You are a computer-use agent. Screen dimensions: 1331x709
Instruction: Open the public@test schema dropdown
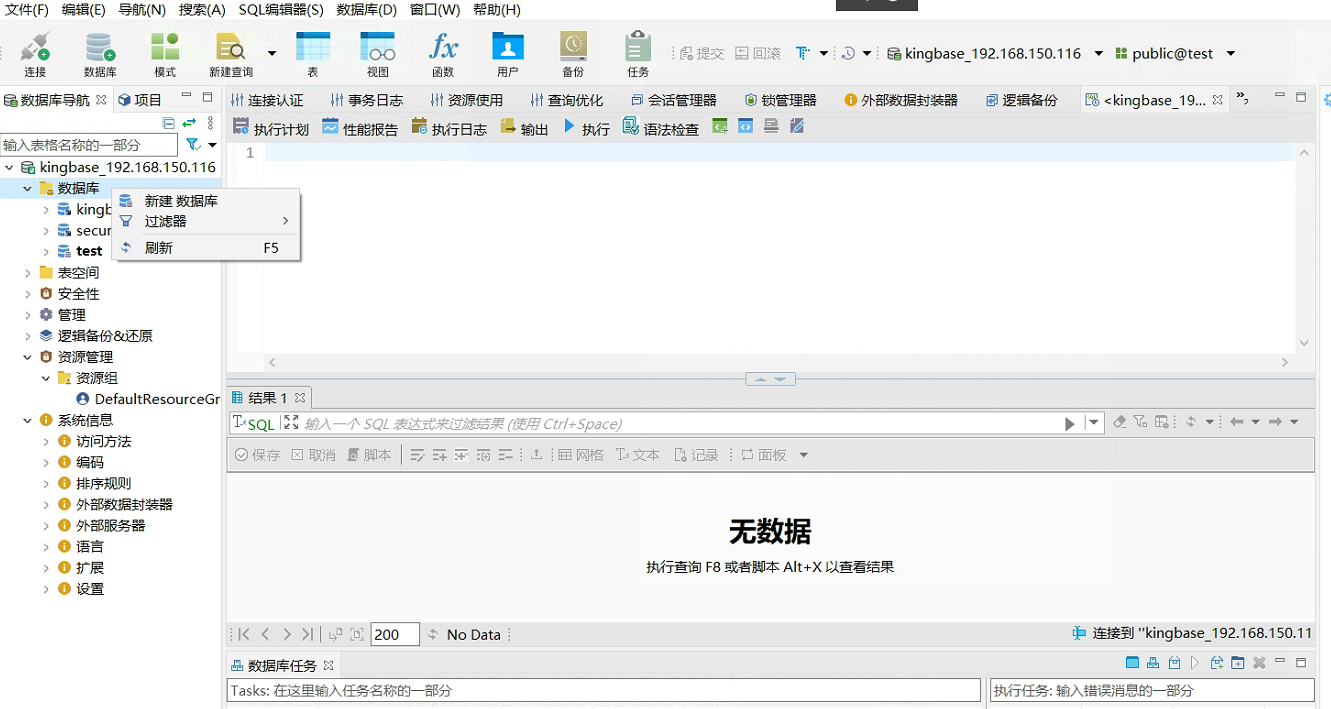click(1230, 54)
